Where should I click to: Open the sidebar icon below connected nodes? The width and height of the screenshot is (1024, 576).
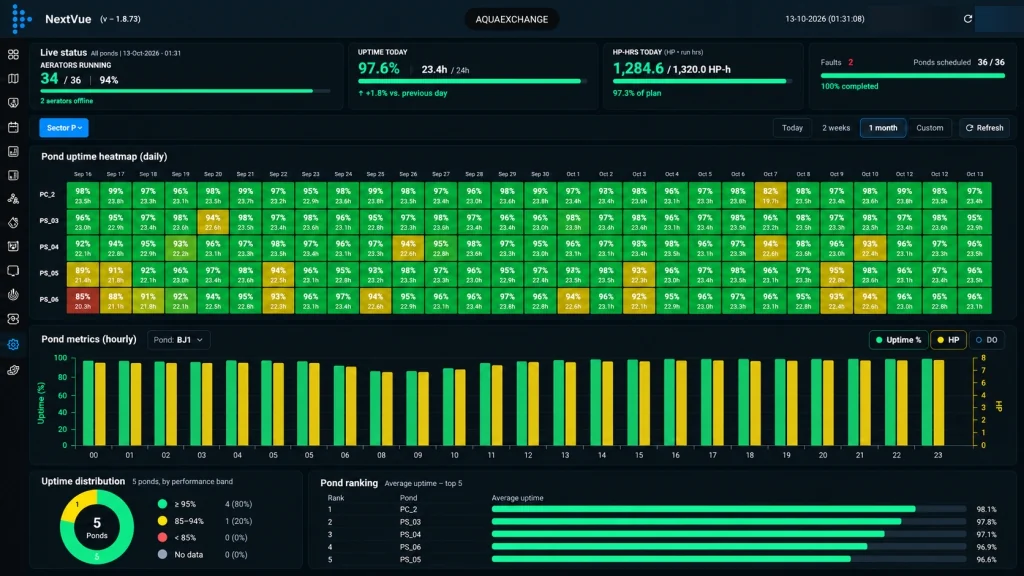pyautogui.click(x=13, y=223)
